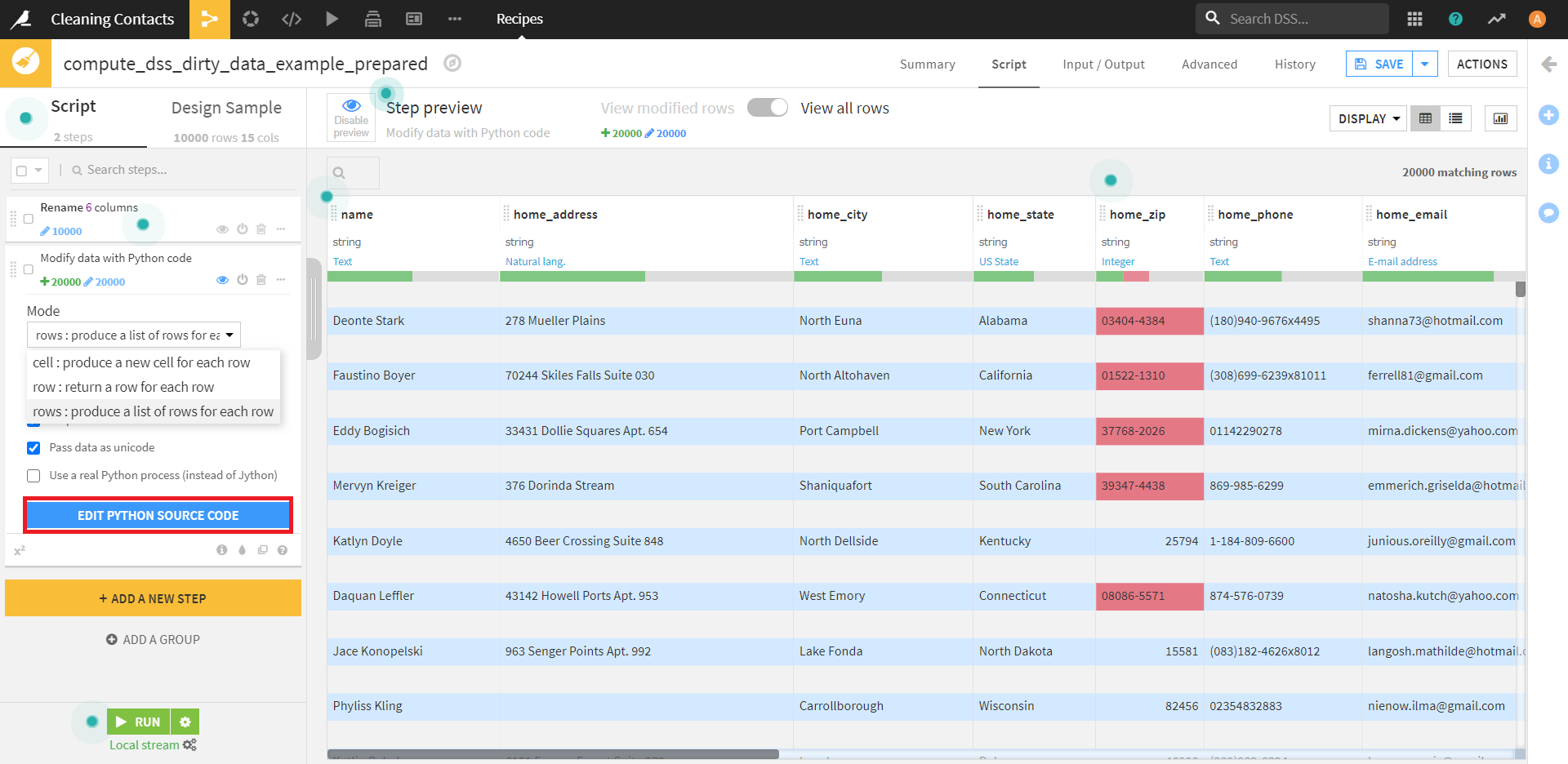Click Disable preview eye button
Image resolution: width=1568 pixels, height=764 pixels.
click(351, 118)
